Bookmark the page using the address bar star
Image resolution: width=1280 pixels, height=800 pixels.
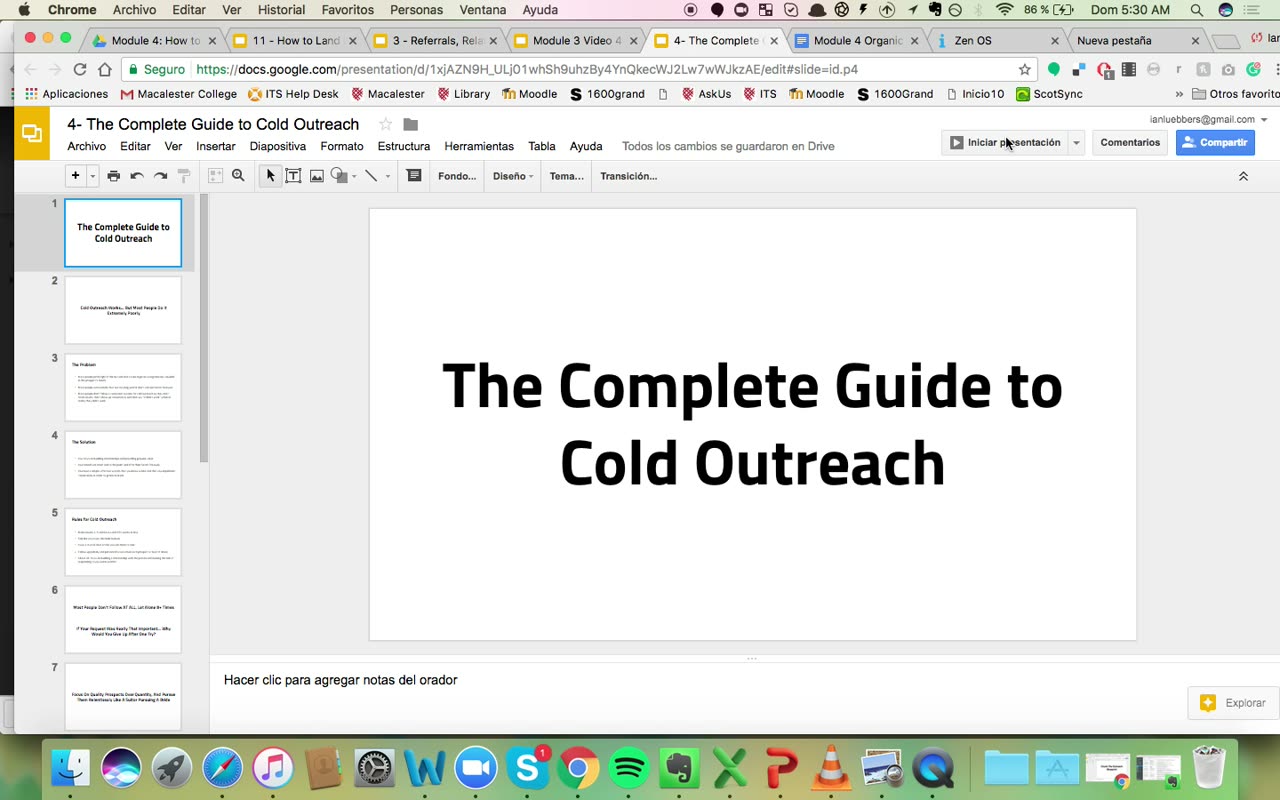[x=1025, y=69]
